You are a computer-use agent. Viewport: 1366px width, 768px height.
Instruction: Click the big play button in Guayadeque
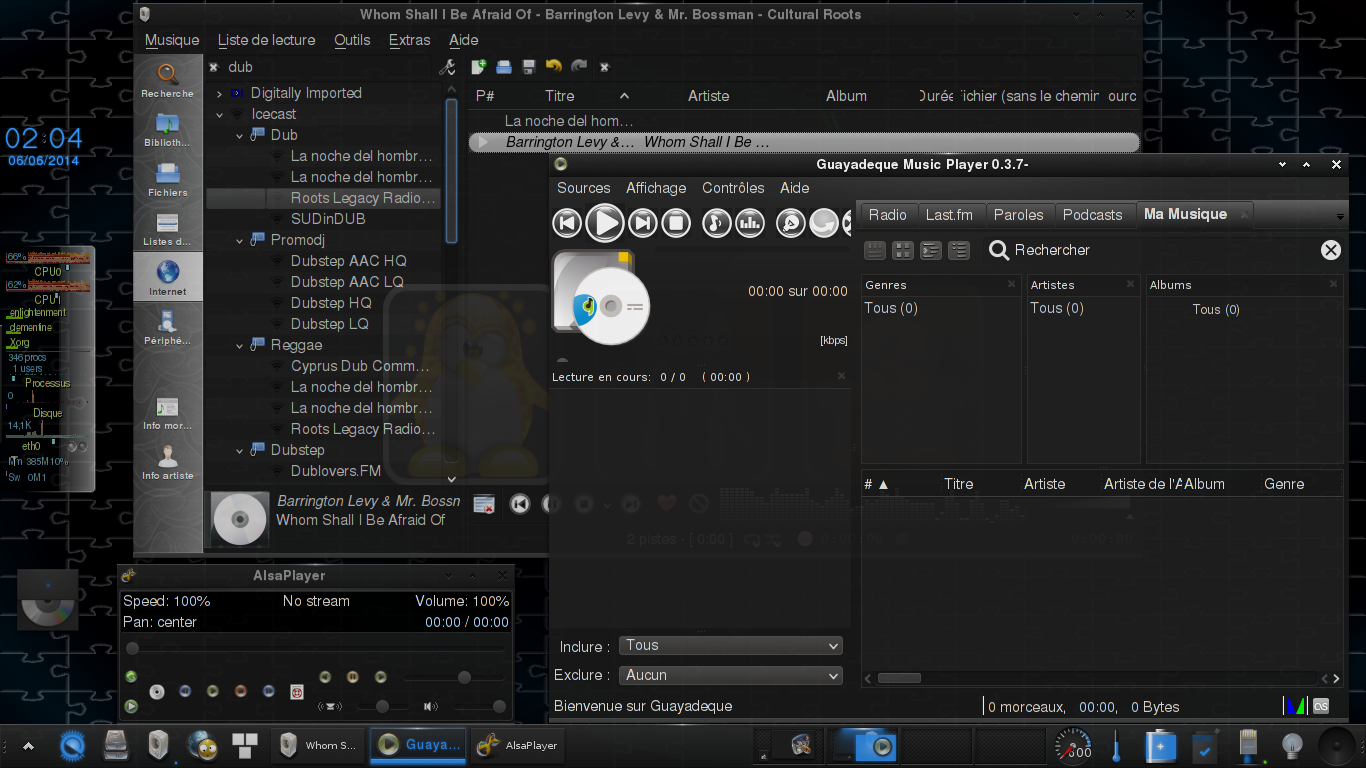pyautogui.click(x=604, y=223)
